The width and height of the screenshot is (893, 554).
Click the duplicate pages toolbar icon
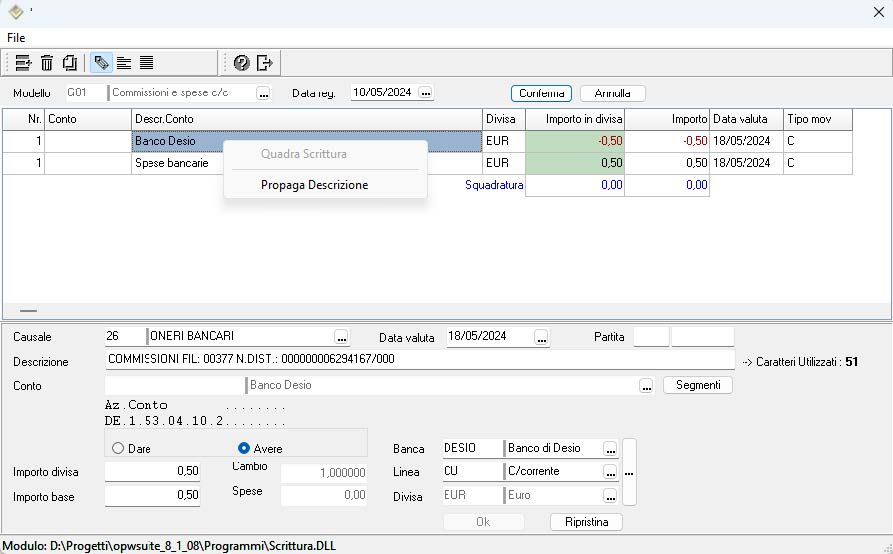coord(70,63)
